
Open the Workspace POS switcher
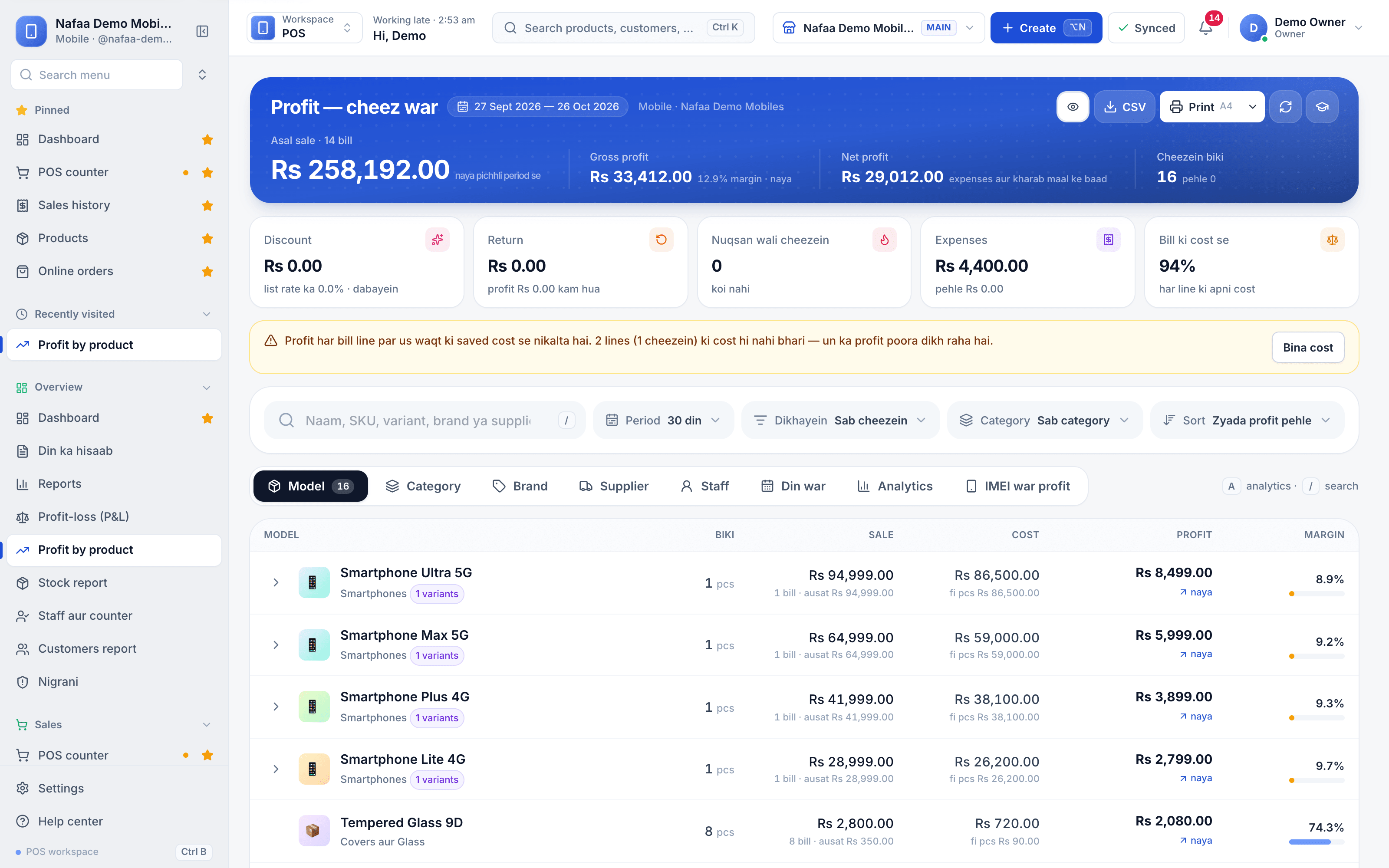[304, 27]
